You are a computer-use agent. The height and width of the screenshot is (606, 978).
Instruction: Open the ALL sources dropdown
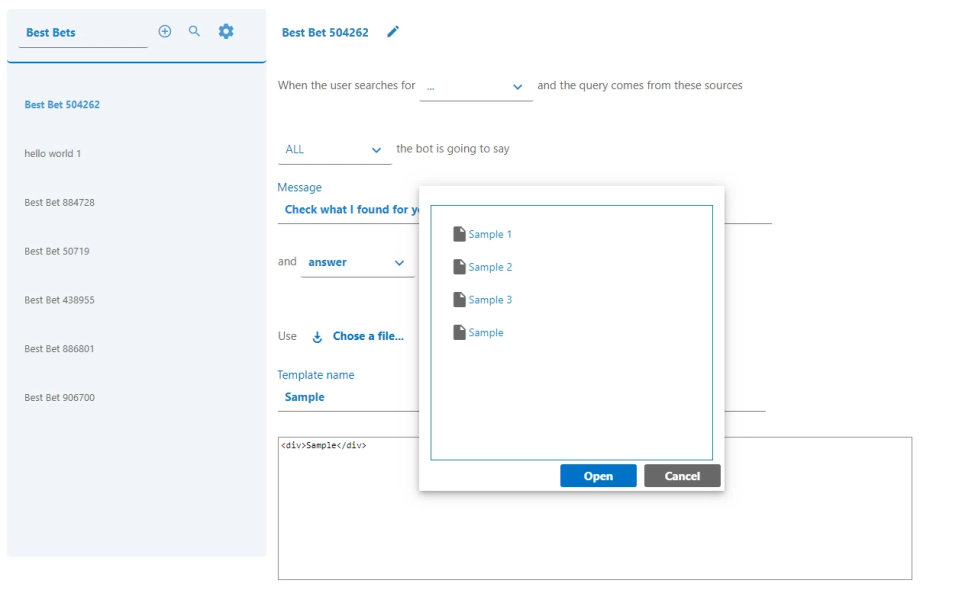click(x=376, y=150)
